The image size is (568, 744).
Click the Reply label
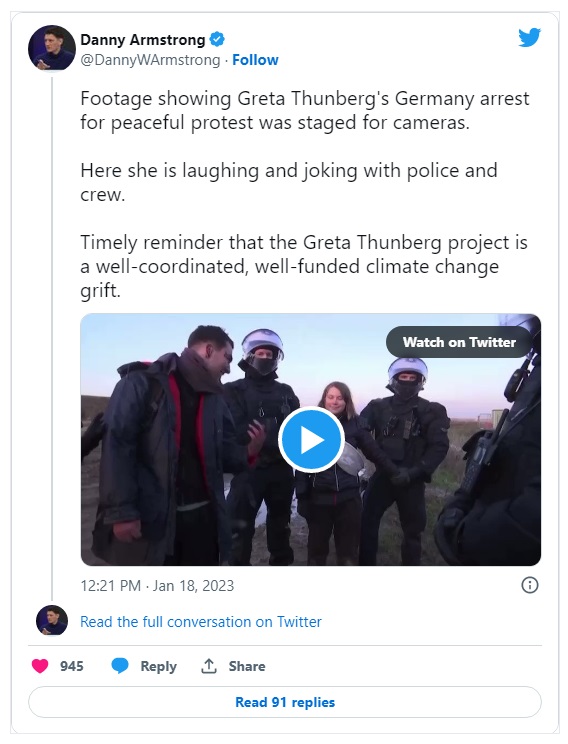[x=158, y=667]
